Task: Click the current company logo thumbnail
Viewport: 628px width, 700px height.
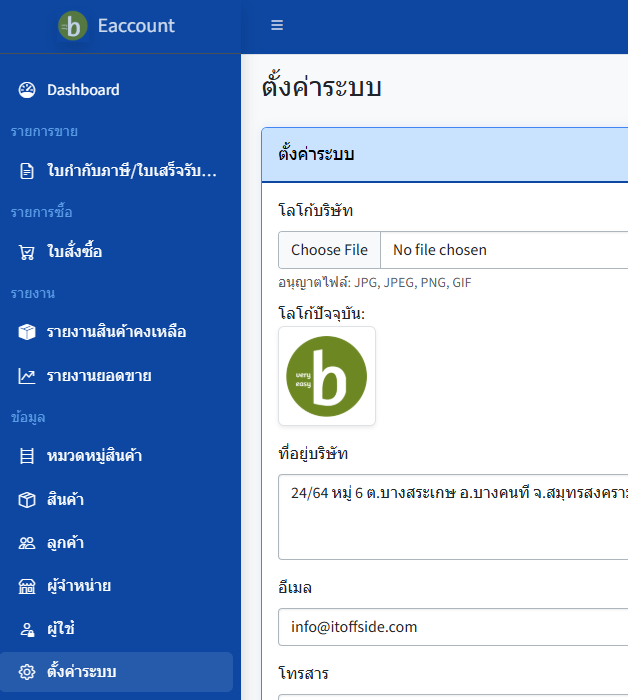Action: 327,376
